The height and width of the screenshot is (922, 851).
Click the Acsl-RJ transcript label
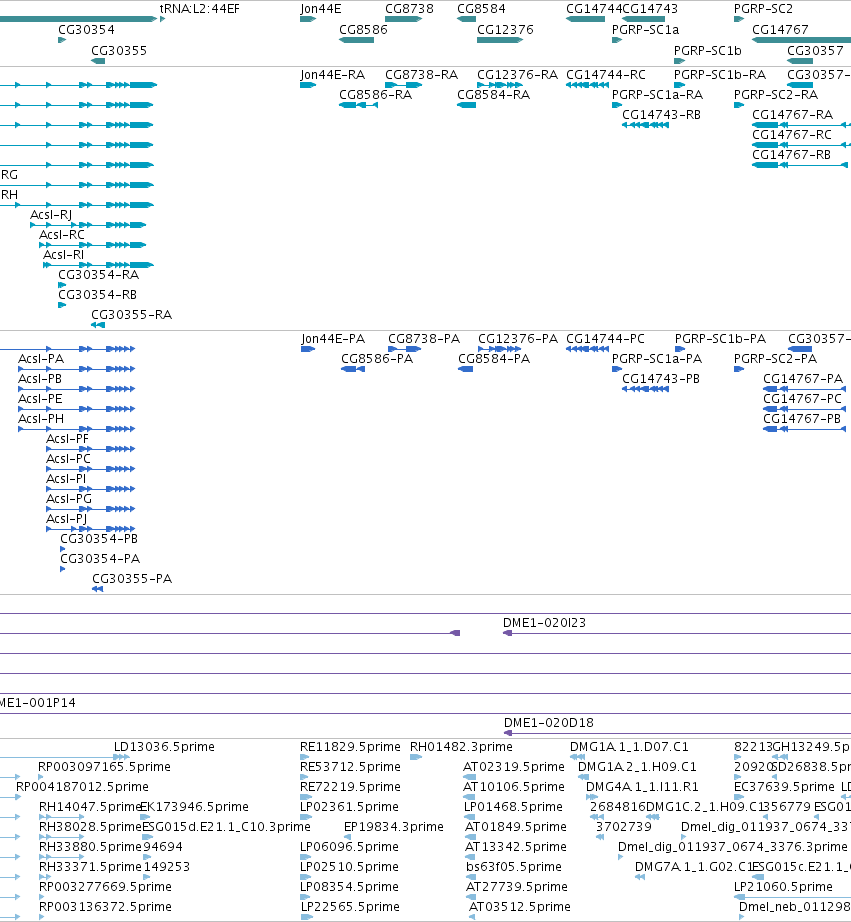point(51,215)
